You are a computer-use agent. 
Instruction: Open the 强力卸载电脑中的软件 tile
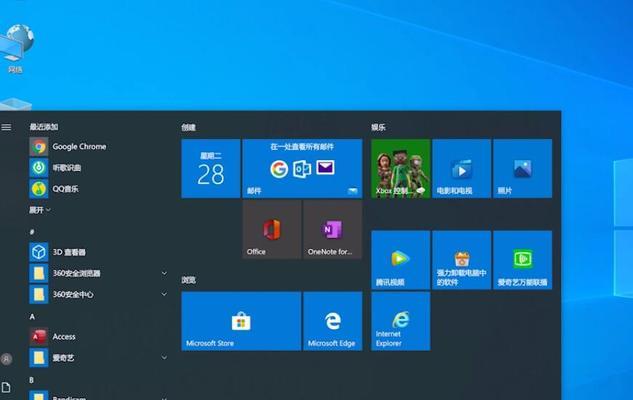tap(461, 260)
